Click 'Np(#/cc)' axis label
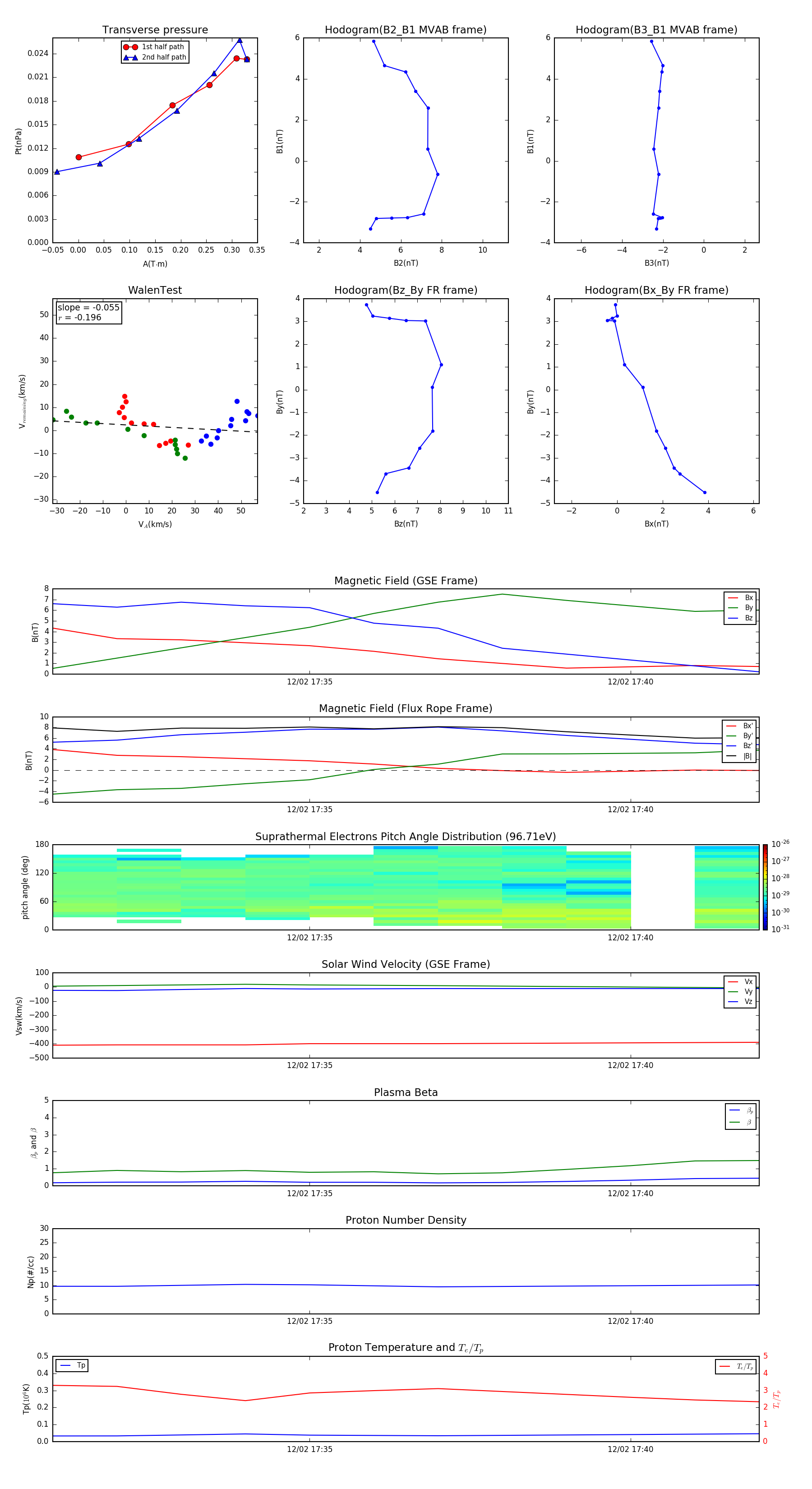The width and height of the screenshot is (812, 1489). pos(31,1271)
